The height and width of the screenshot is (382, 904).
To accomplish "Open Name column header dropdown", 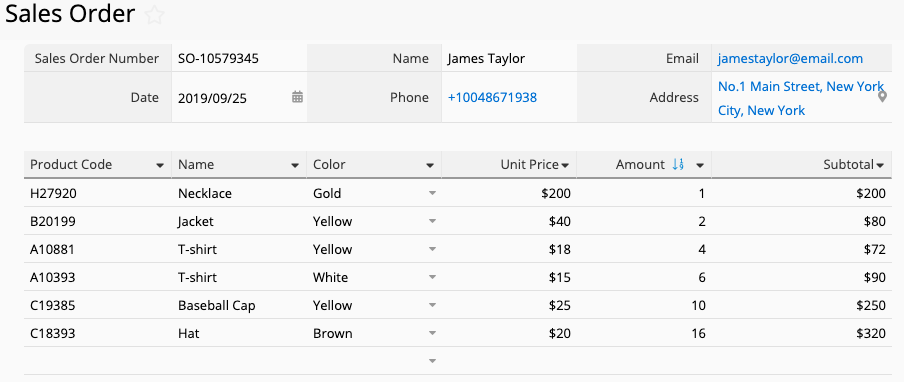I will tap(295, 166).
